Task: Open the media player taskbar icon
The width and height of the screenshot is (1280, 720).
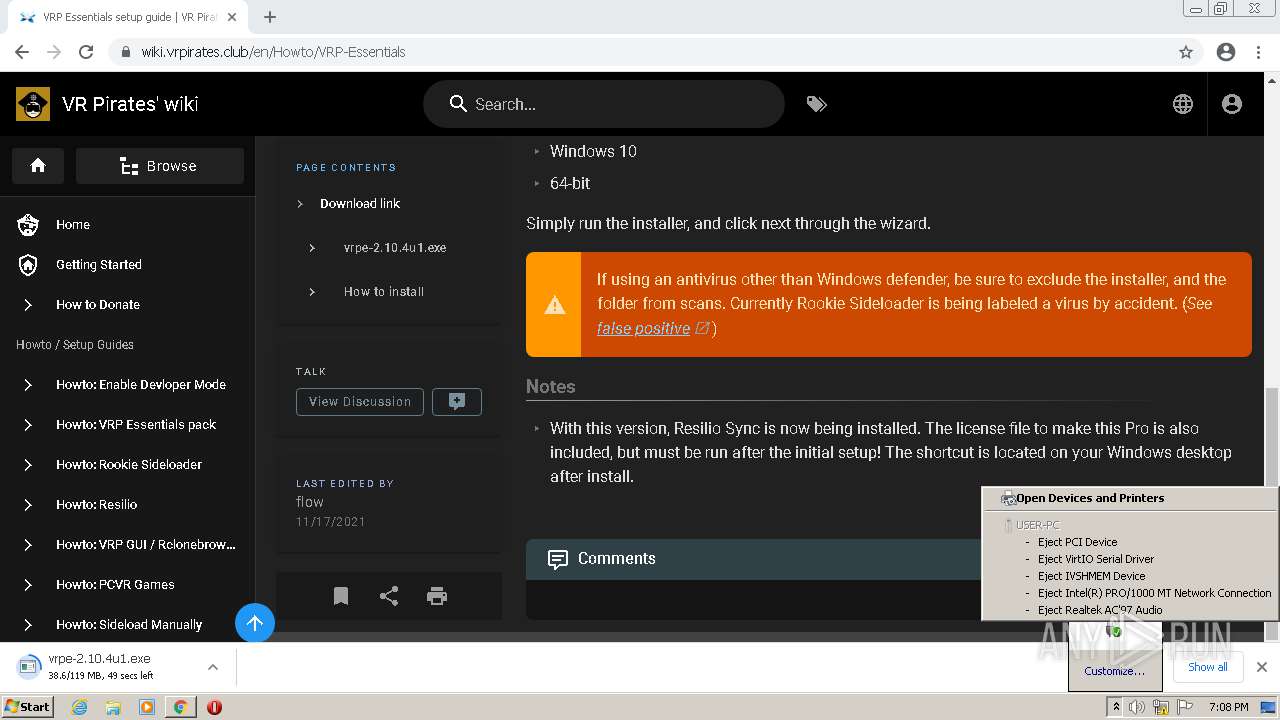Action: click(147, 707)
